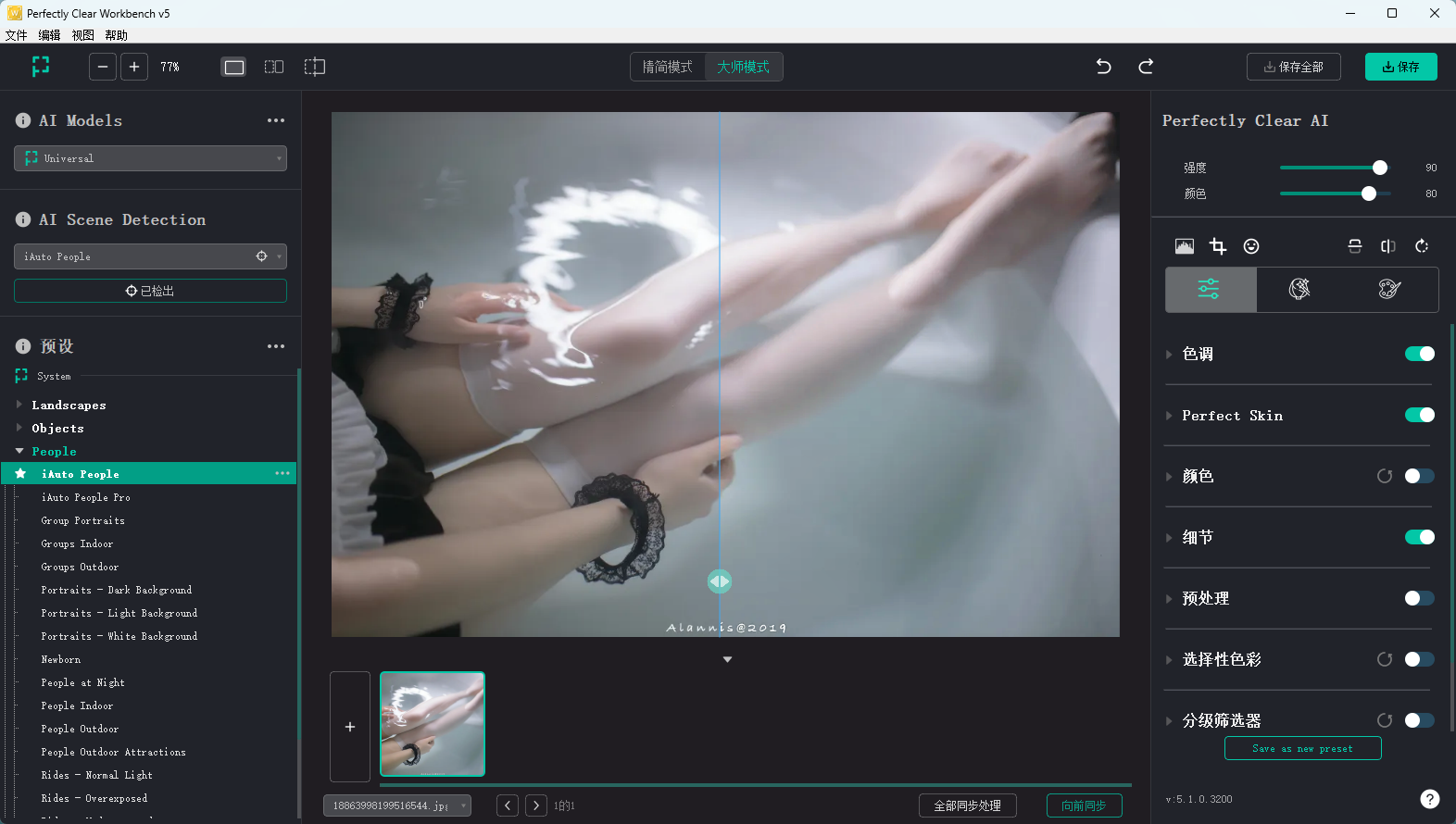Click the zoom in plus button

pyautogui.click(x=134, y=67)
